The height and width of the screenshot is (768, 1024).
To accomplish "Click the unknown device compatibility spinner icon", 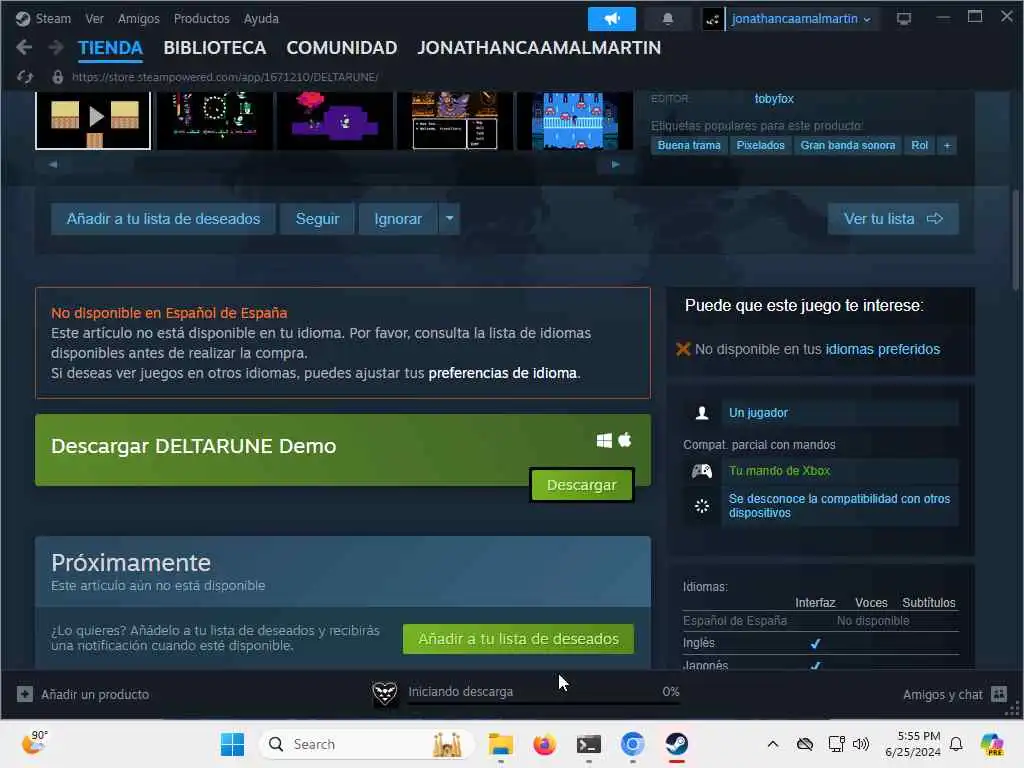I will 702,505.
